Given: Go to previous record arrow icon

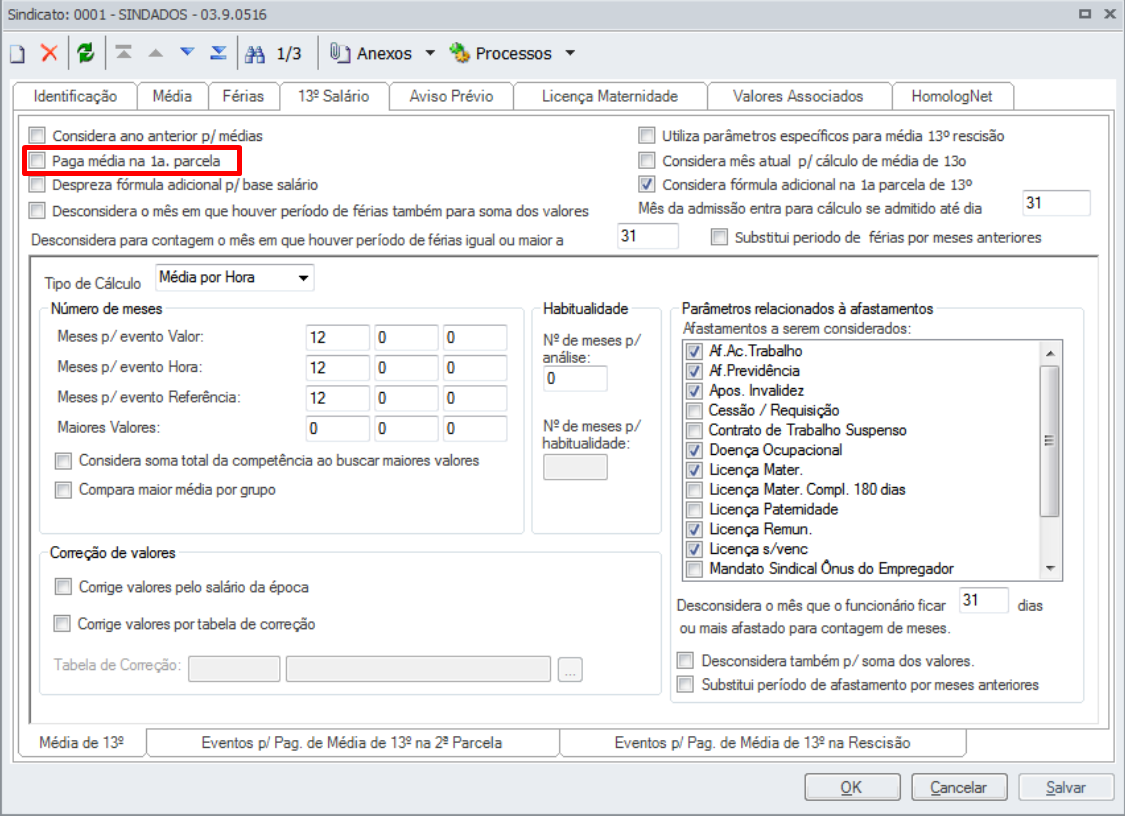Looking at the screenshot, I should pyautogui.click(x=155, y=52).
